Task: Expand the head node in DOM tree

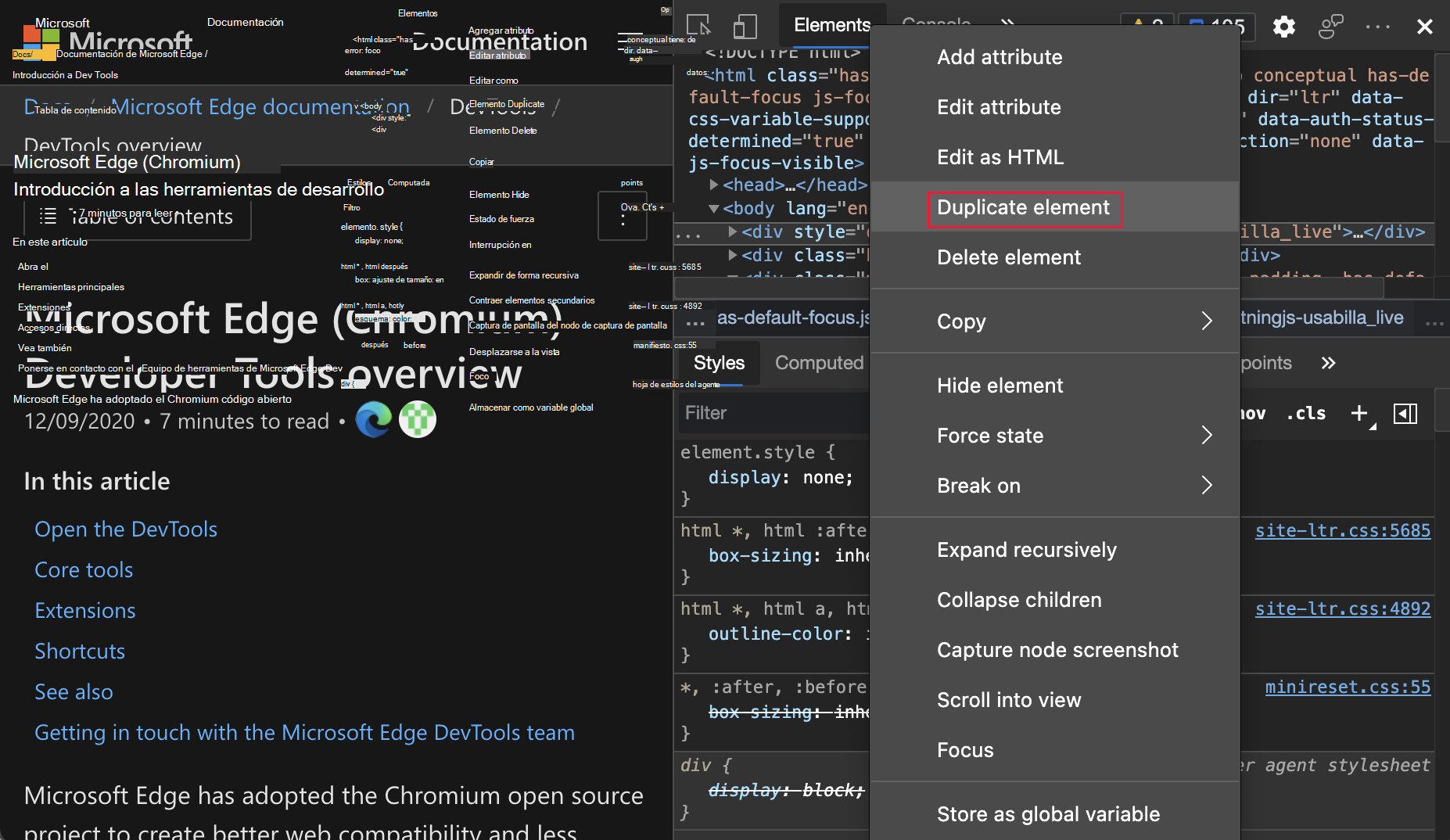Action: pyautogui.click(x=713, y=185)
